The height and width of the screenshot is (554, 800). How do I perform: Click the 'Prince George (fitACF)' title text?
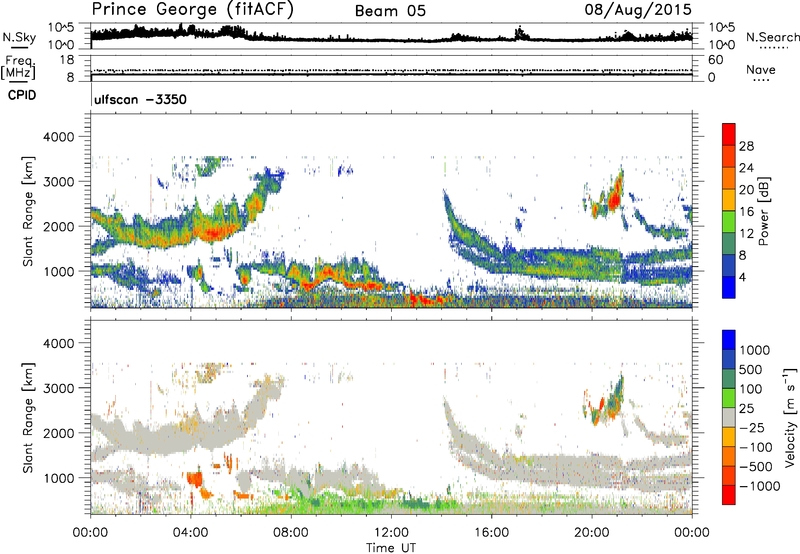click(x=193, y=10)
